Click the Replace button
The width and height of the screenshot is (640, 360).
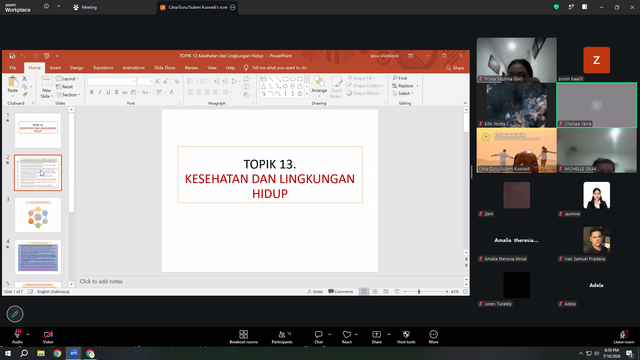tap(405, 86)
